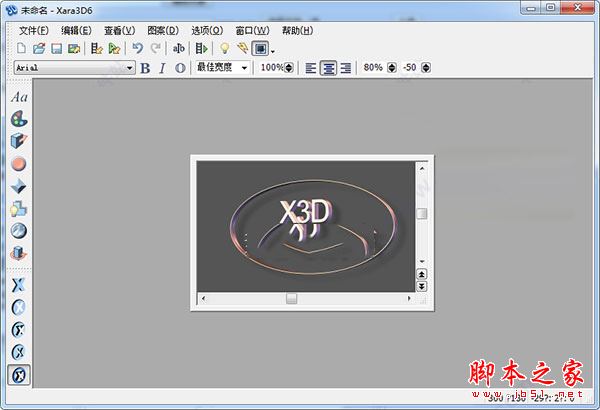Click the export image icon
Viewport: 600px width, 410px height.
point(74,49)
